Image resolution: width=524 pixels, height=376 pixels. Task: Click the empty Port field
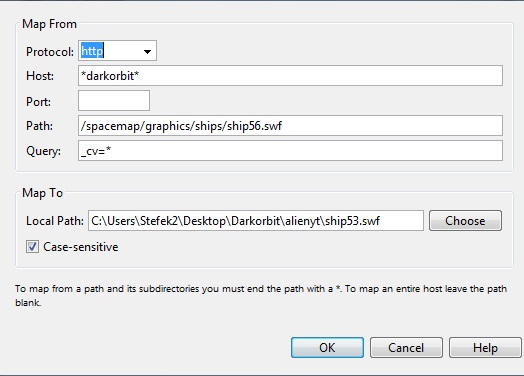pyautogui.click(x=114, y=101)
